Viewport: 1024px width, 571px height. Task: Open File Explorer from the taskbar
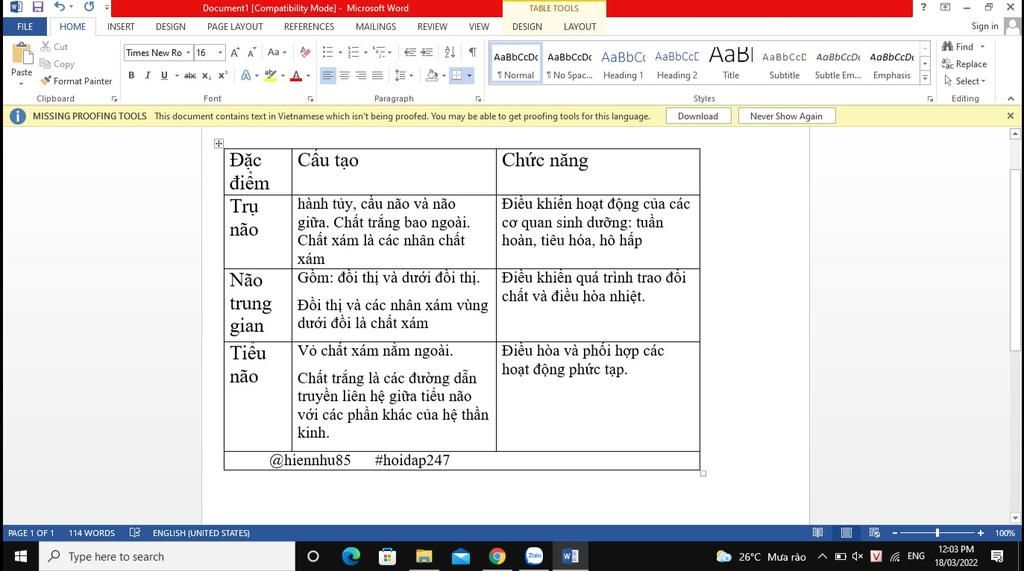point(424,556)
